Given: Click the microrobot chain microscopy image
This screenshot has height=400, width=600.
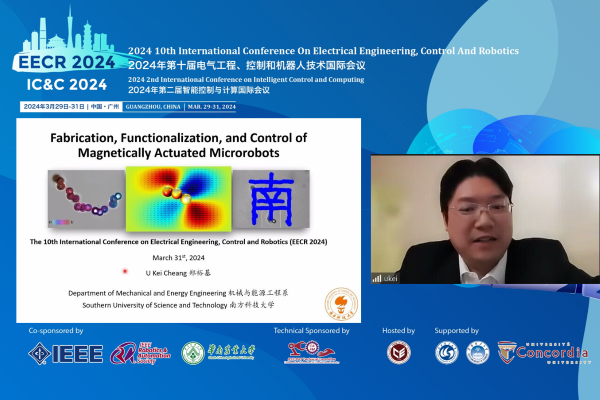Looking at the screenshot, I should 86,199.
